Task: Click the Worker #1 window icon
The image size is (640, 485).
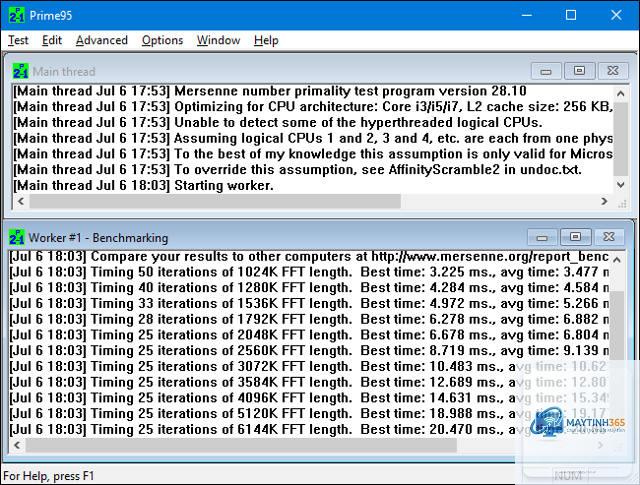Action: (17, 237)
